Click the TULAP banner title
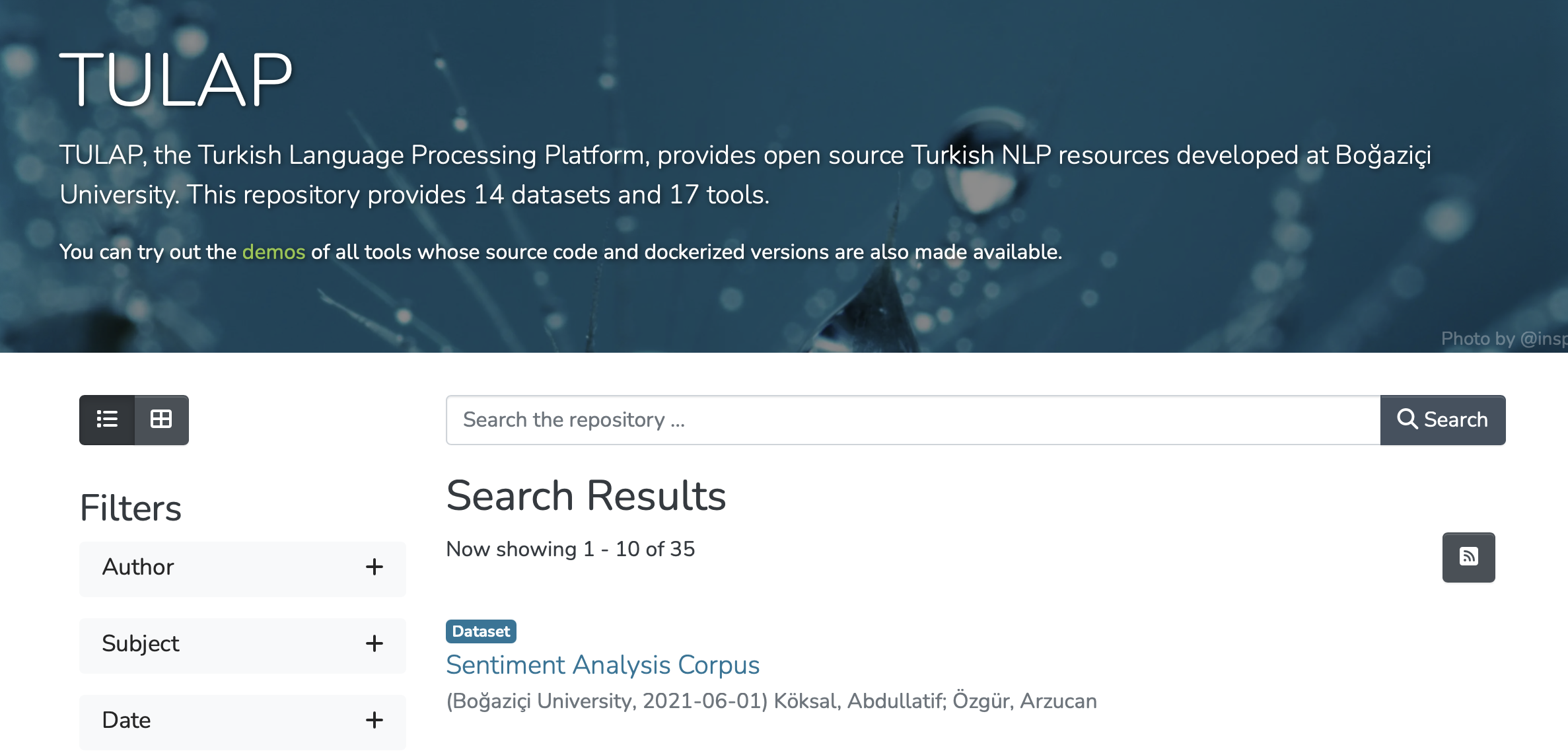 click(176, 79)
